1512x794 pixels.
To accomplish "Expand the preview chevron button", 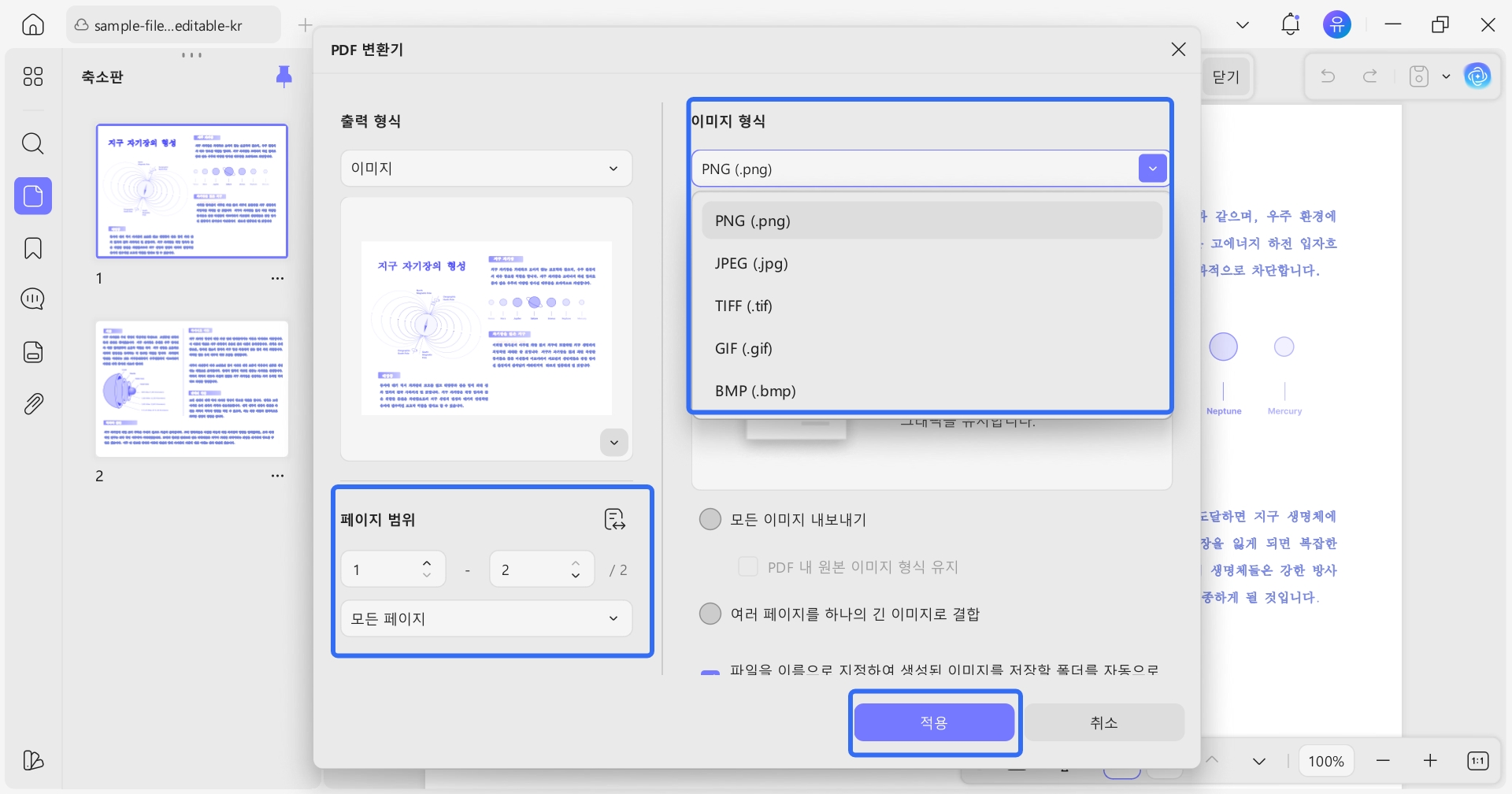I will tap(614, 443).
